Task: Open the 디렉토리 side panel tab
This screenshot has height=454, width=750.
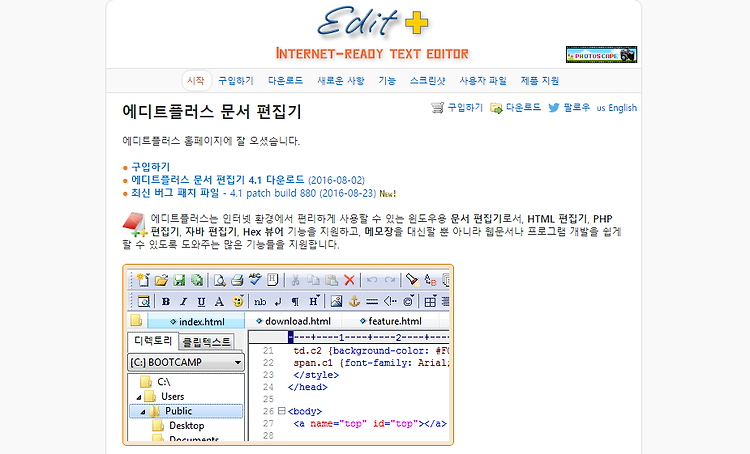Action: click(x=153, y=341)
